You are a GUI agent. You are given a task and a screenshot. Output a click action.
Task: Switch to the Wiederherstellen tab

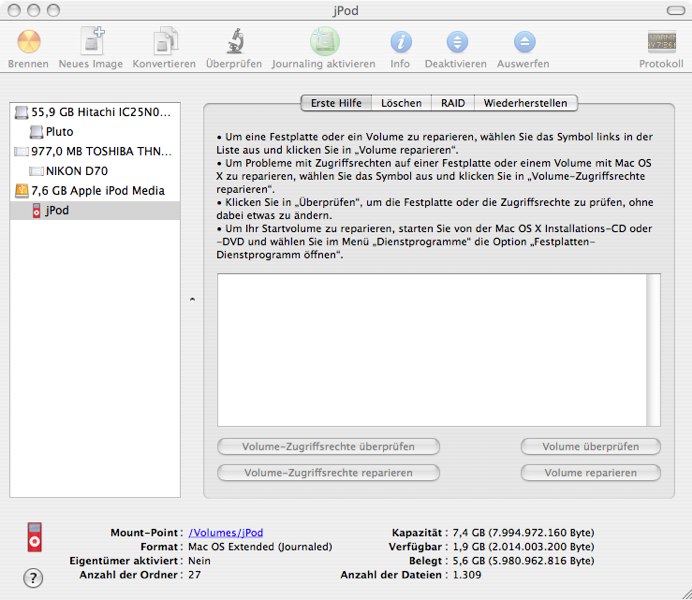point(525,103)
